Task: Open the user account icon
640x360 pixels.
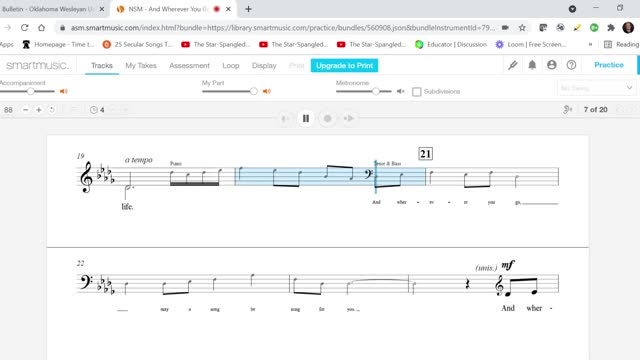Action: 552,65
